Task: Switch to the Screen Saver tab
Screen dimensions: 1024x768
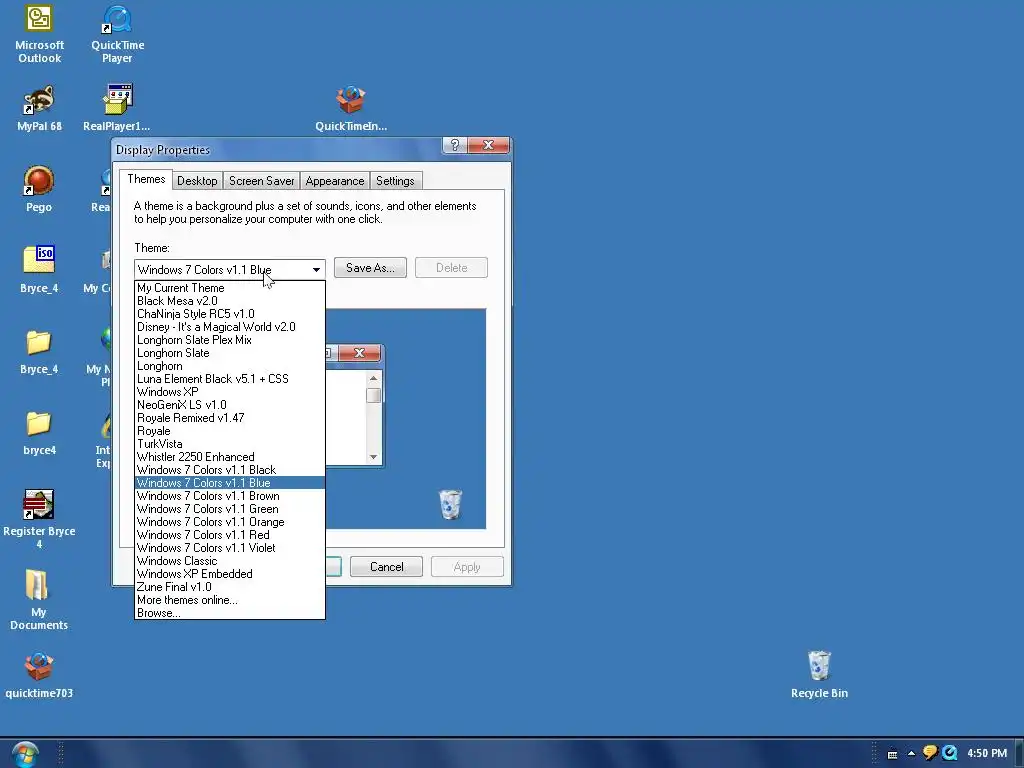Action: point(261,181)
